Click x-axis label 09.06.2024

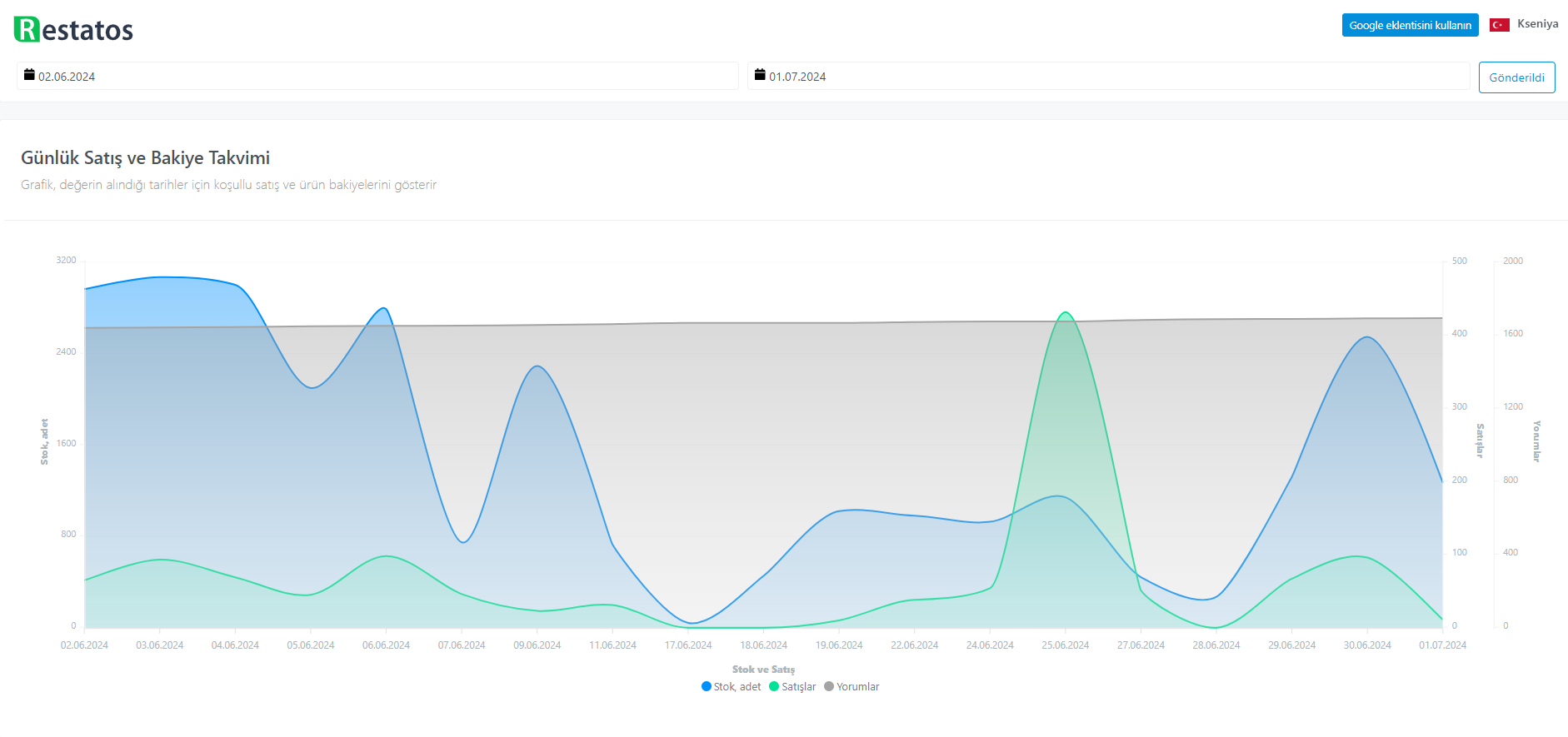537,645
